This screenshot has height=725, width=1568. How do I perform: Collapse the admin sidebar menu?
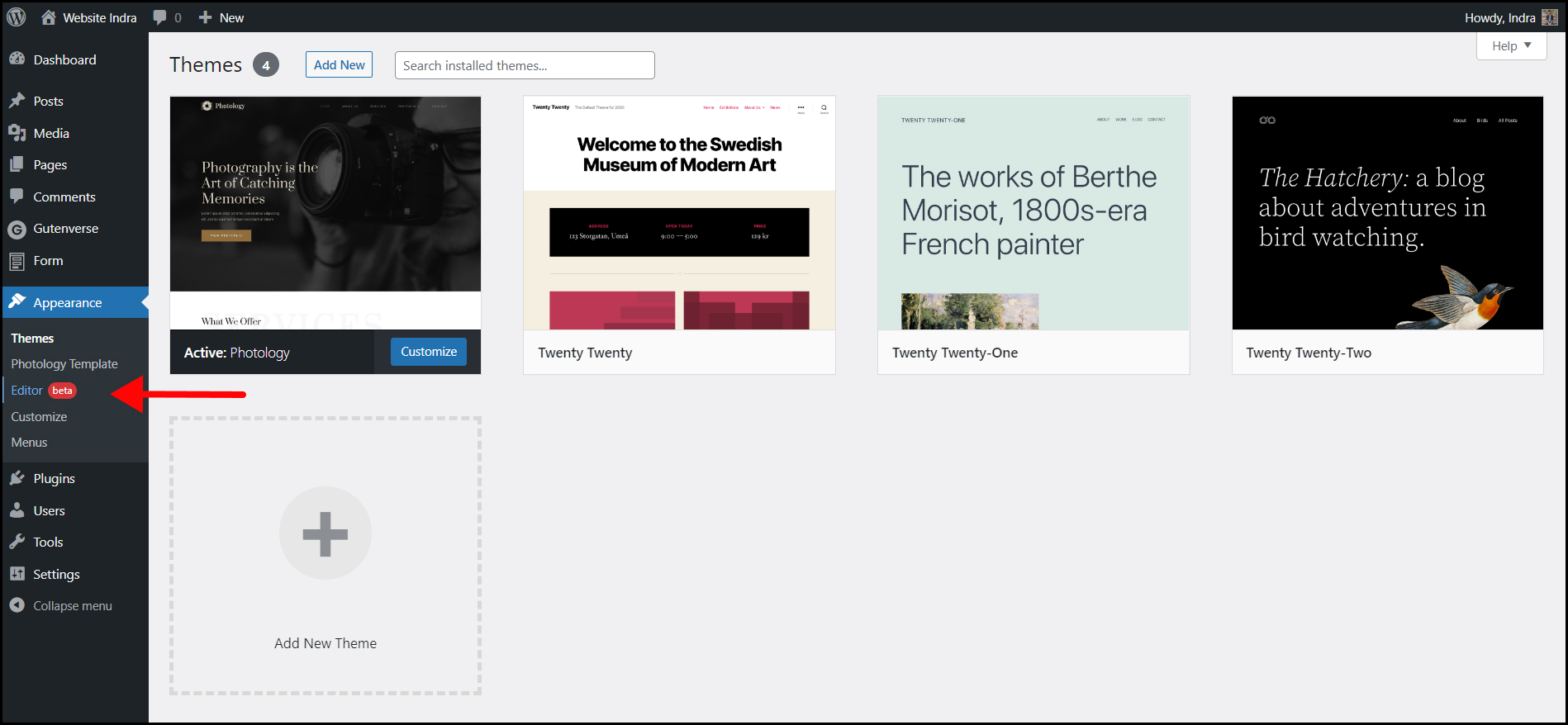(x=73, y=605)
